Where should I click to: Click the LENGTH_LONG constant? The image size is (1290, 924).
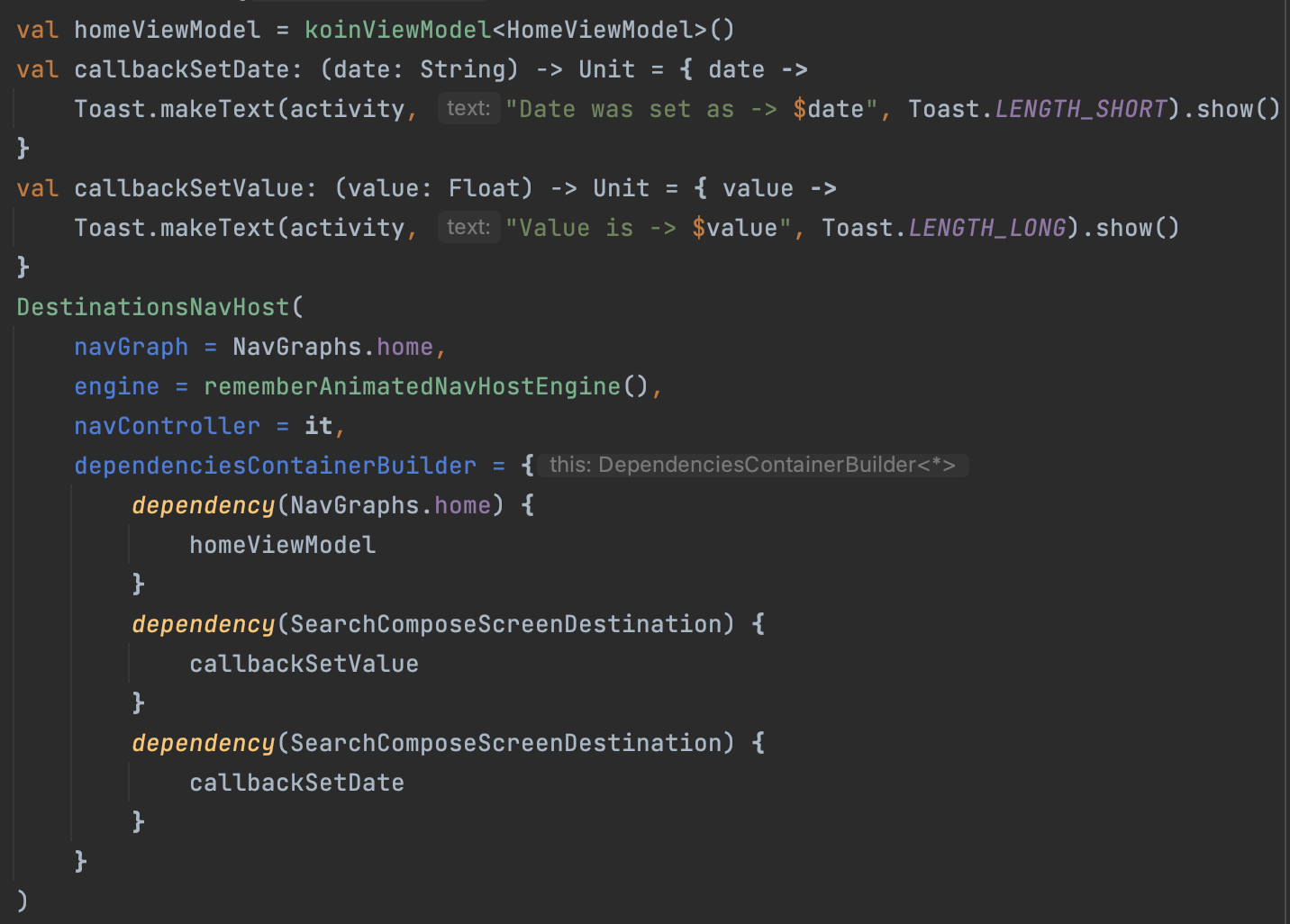click(986, 227)
